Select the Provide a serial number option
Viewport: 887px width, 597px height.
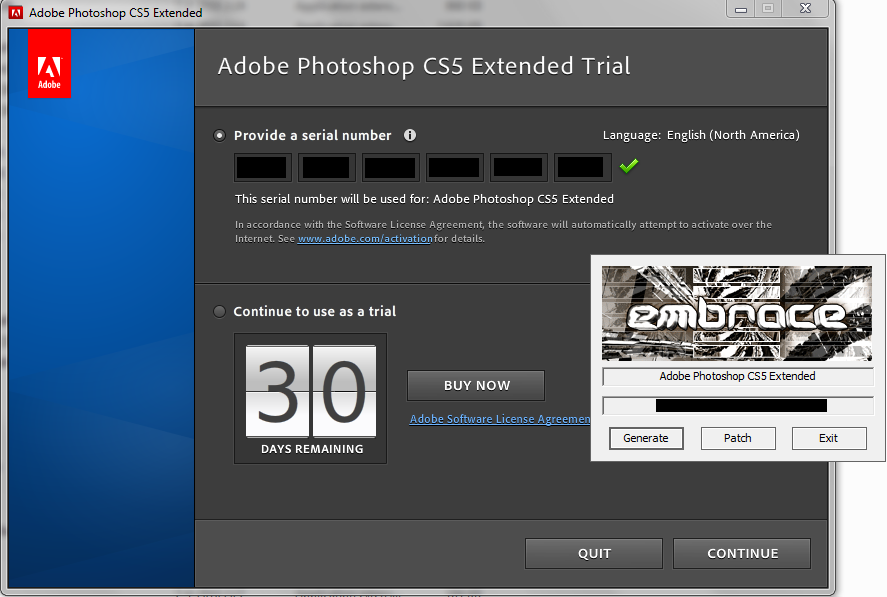pos(219,136)
